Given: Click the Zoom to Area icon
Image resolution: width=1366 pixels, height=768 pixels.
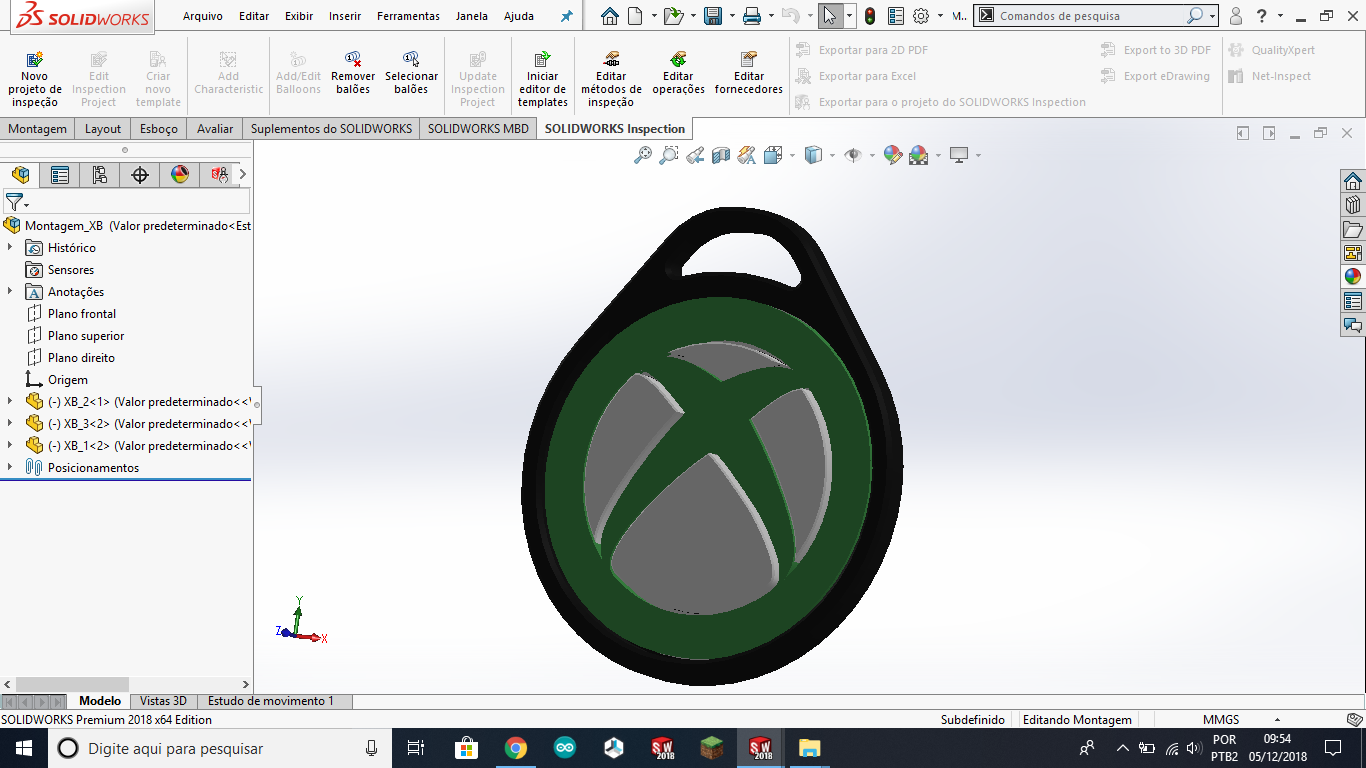Looking at the screenshot, I should tap(669, 155).
